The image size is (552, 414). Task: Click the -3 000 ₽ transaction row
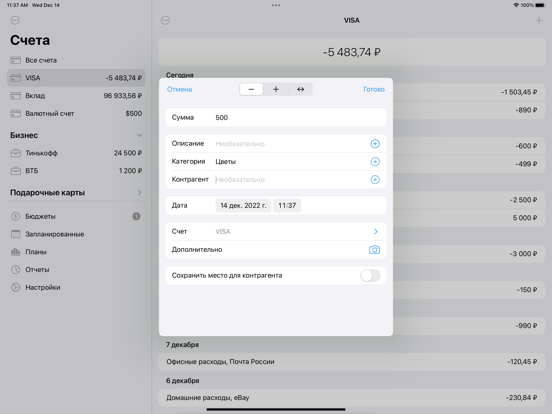469,254
